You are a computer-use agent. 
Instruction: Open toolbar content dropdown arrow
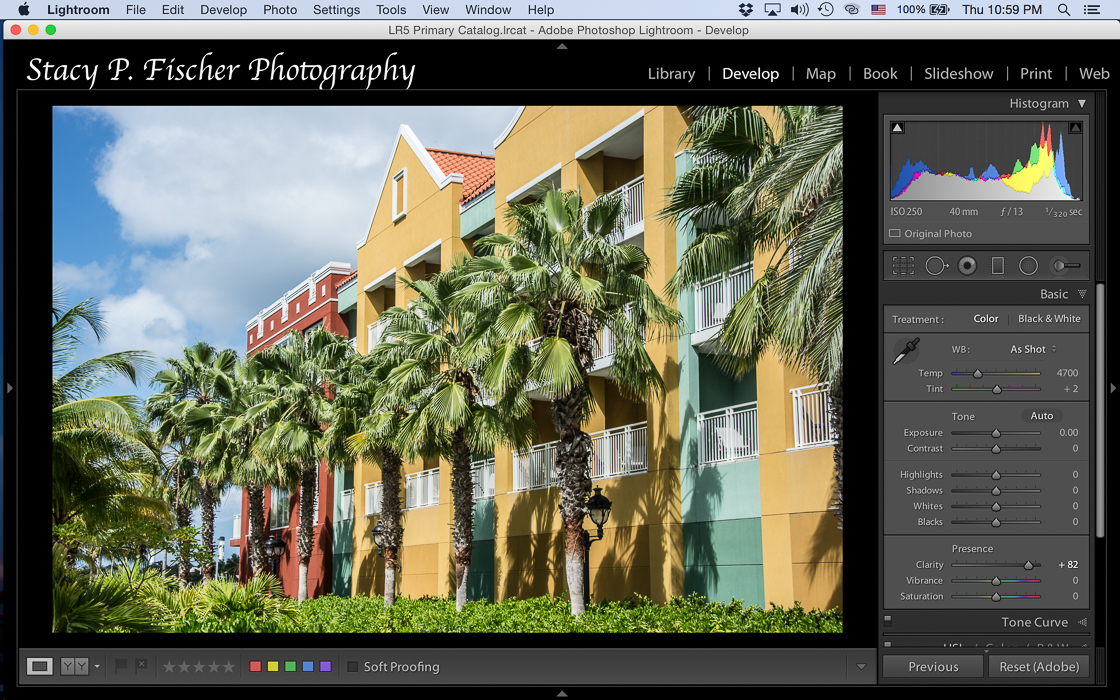coord(861,666)
